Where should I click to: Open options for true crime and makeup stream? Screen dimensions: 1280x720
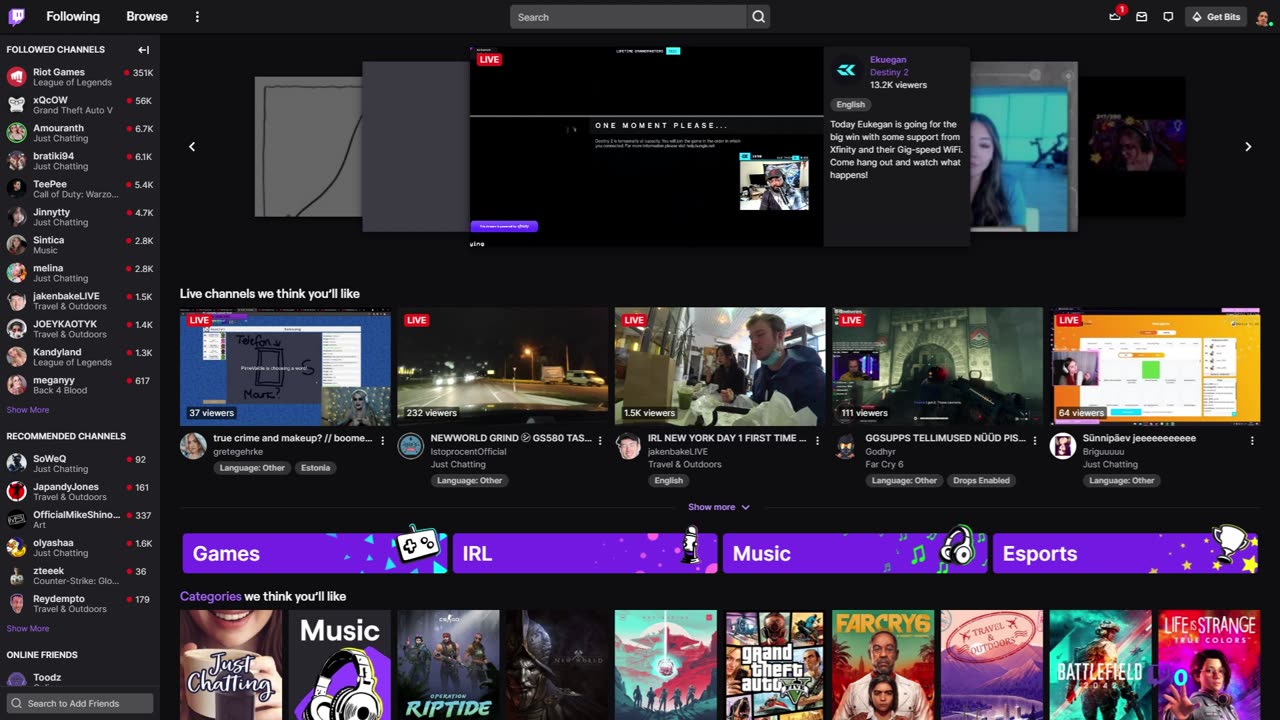(382, 440)
